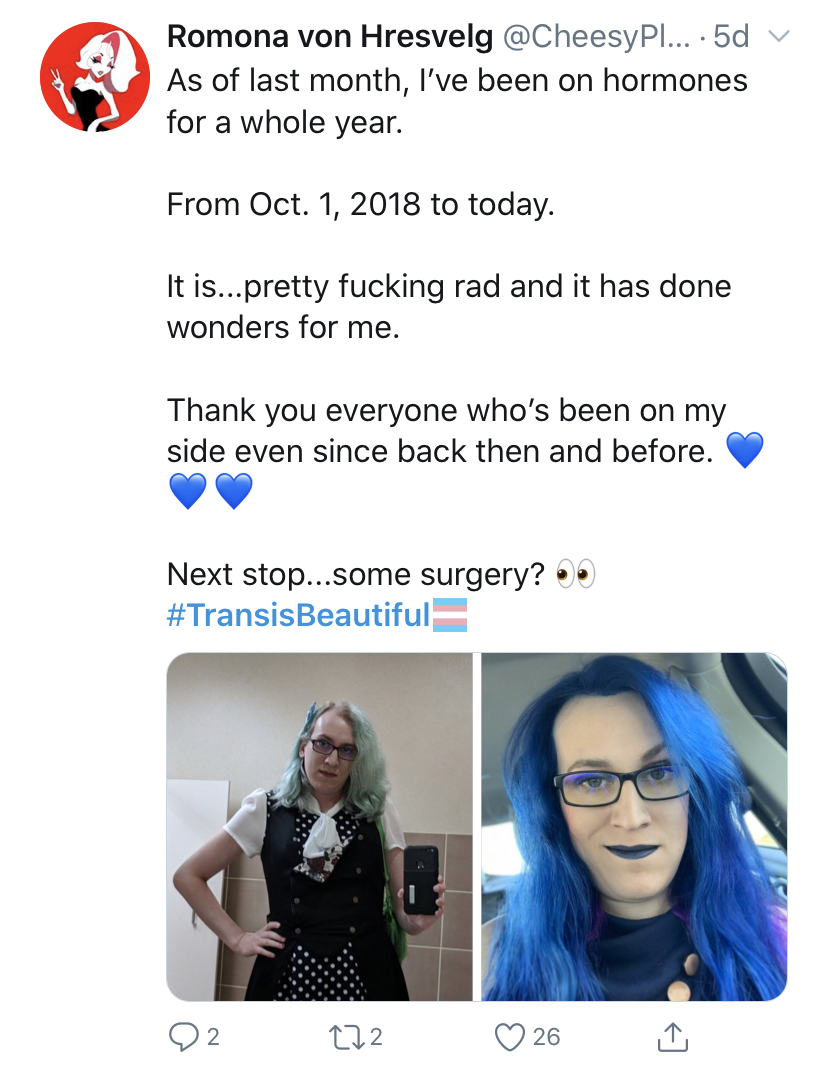This screenshot has width=828, height=1072.
Task: Click the eyes emoji after "some surgery?"
Action: [x=575, y=574]
